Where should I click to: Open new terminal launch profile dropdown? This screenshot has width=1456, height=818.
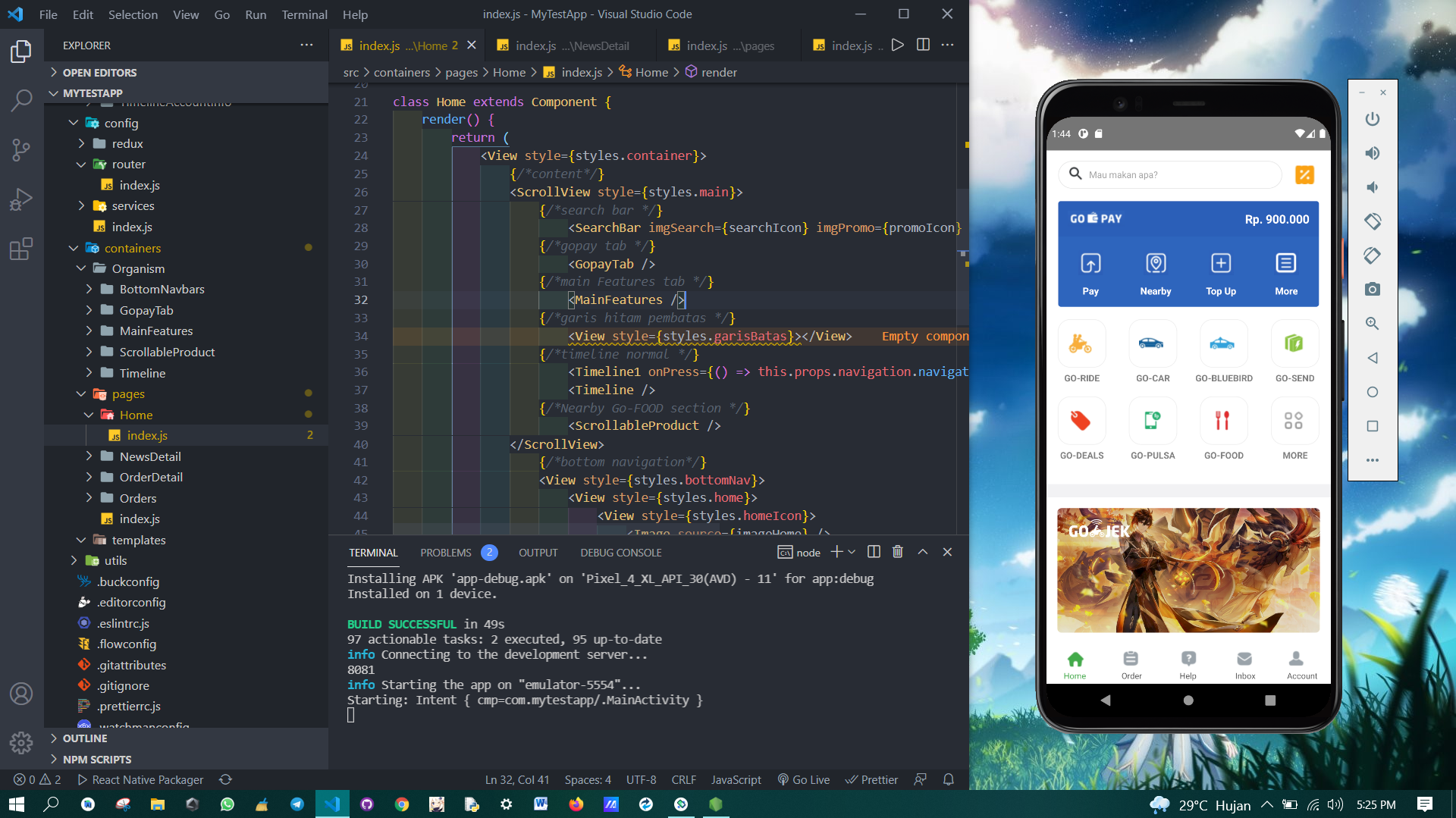(852, 552)
